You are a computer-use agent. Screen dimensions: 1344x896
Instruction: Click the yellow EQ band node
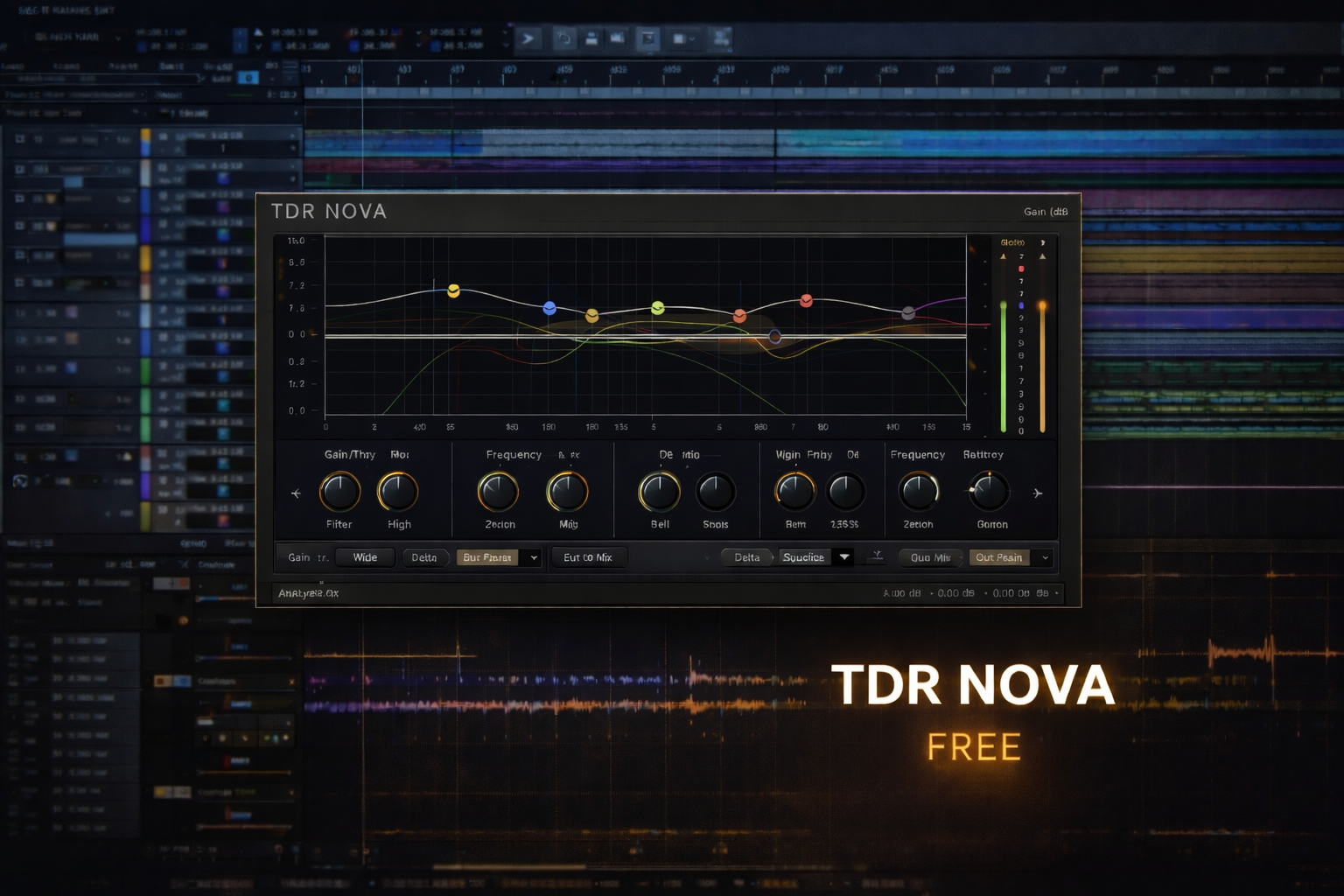tap(453, 290)
